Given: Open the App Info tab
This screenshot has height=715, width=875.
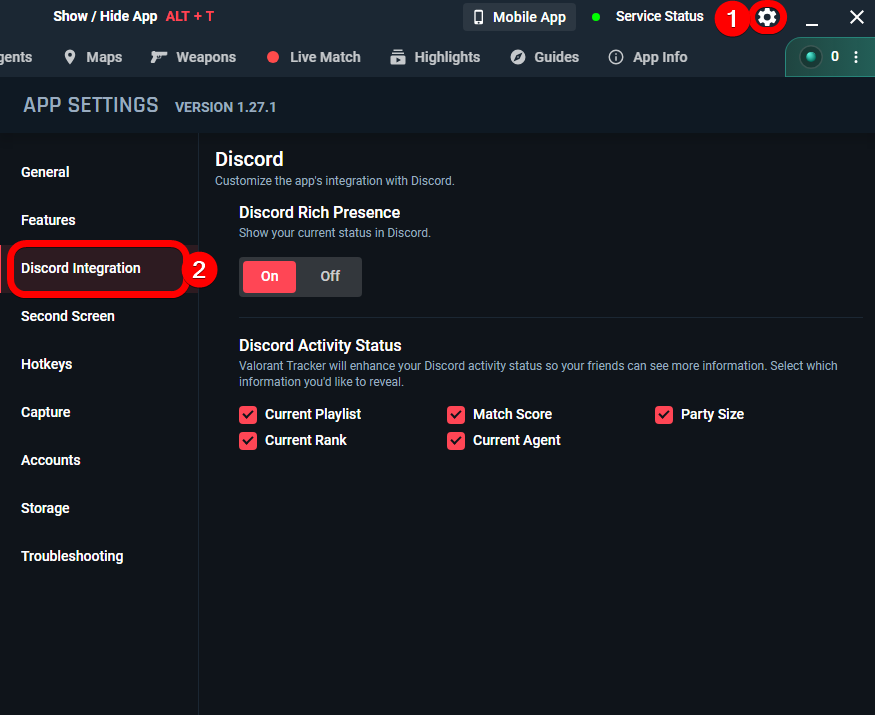Looking at the screenshot, I should (x=648, y=57).
